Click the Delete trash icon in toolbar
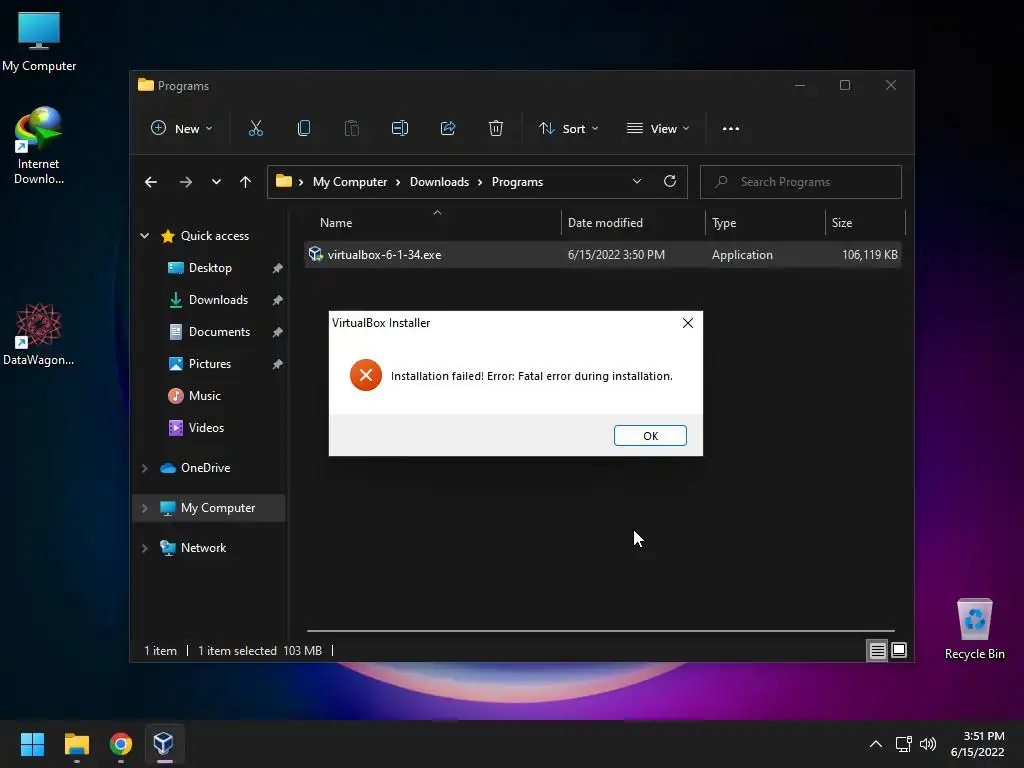 [x=496, y=129]
